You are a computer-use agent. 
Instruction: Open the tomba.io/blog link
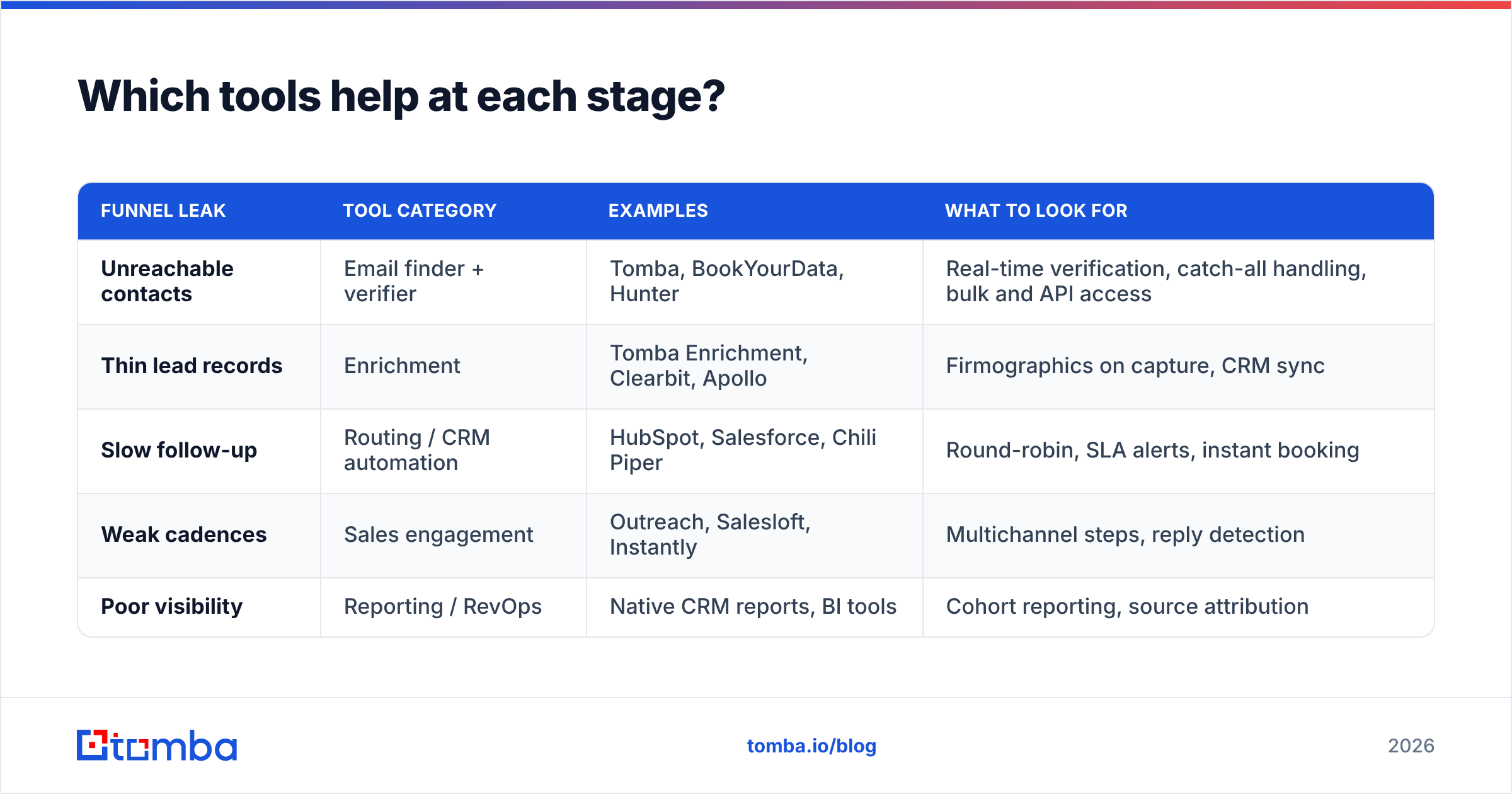pyautogui.click(x=811, y=746)
